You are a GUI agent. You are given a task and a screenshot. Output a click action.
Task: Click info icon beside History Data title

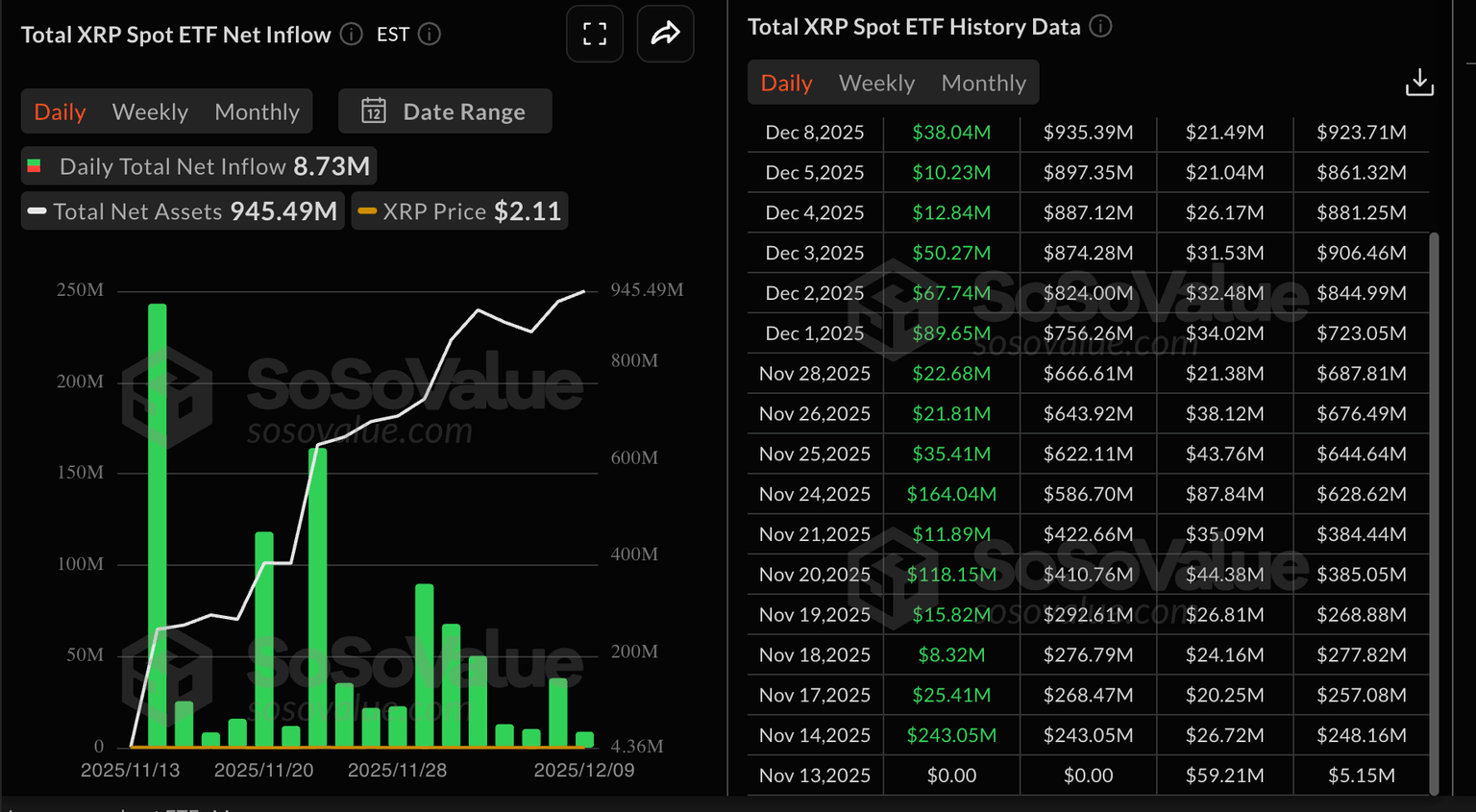coord(1101,27)
